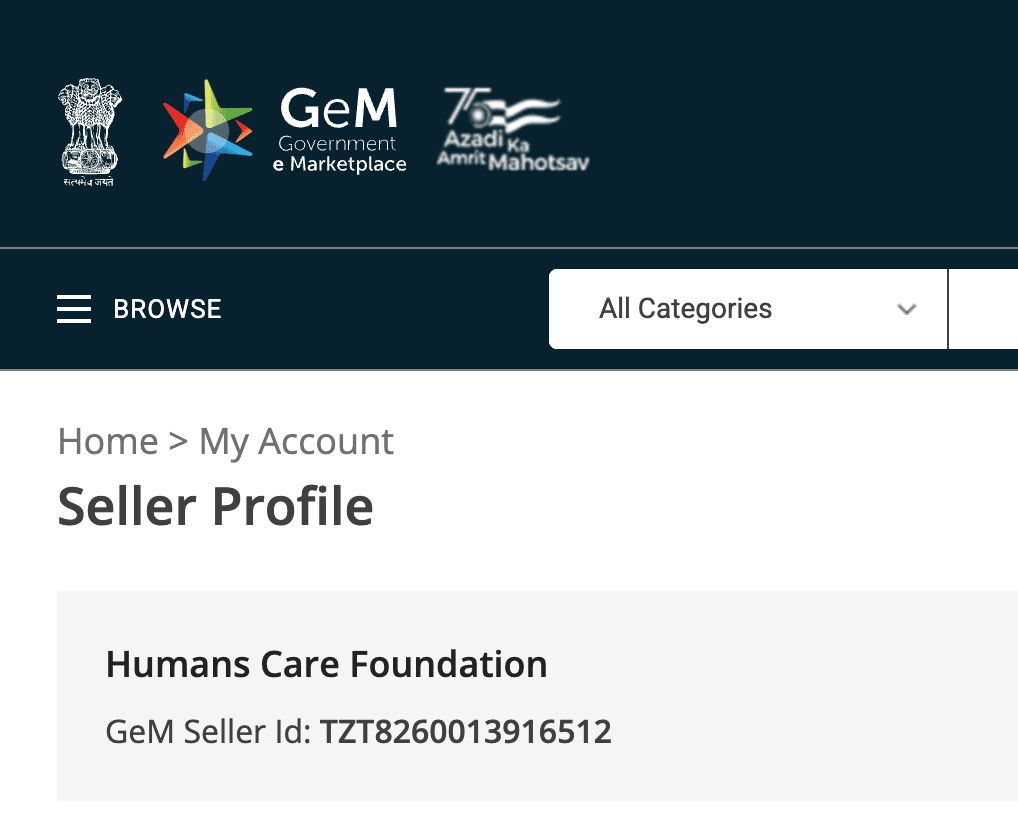
Task: Select the GeM Seller Id value
Action: click(x=466, y=731)
